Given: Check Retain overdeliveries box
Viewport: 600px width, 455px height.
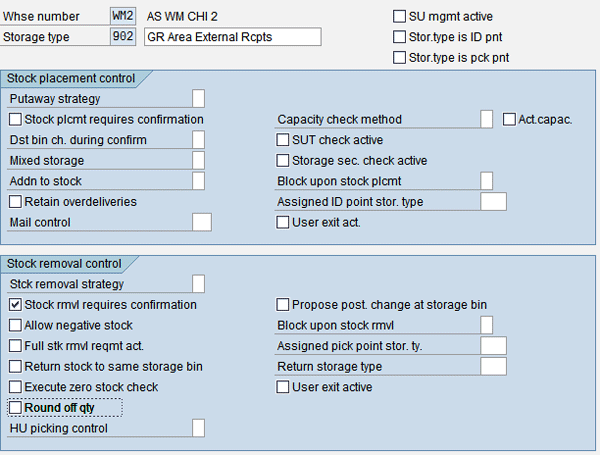Looking at the screenshot, I should point(15,202).
